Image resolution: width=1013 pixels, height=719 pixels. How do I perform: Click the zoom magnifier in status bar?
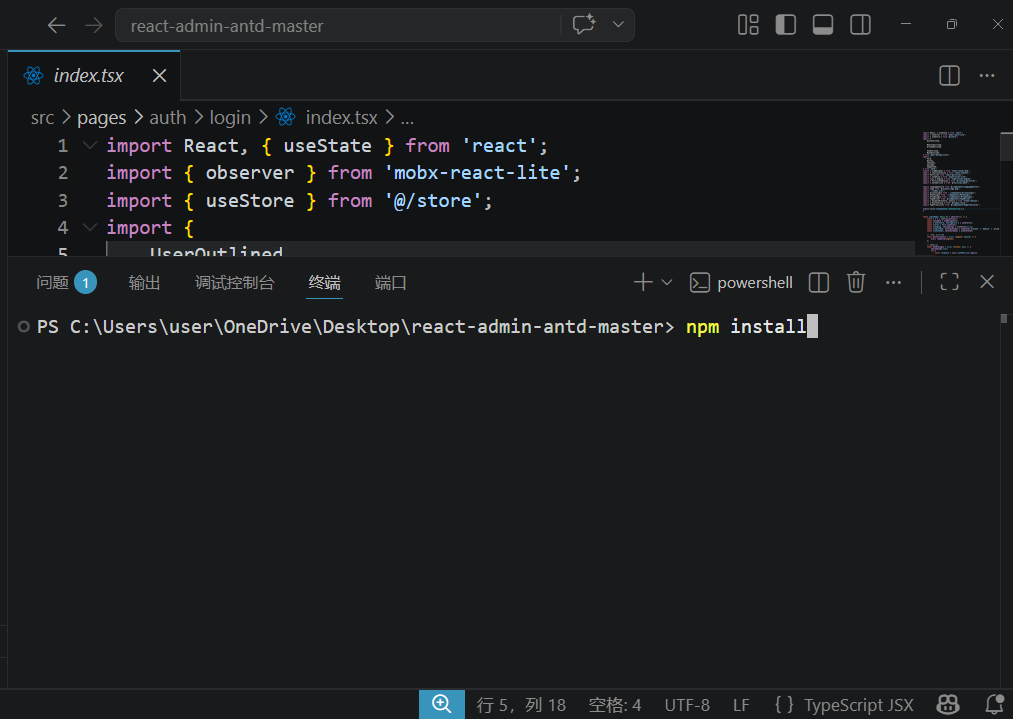[441, 704]
